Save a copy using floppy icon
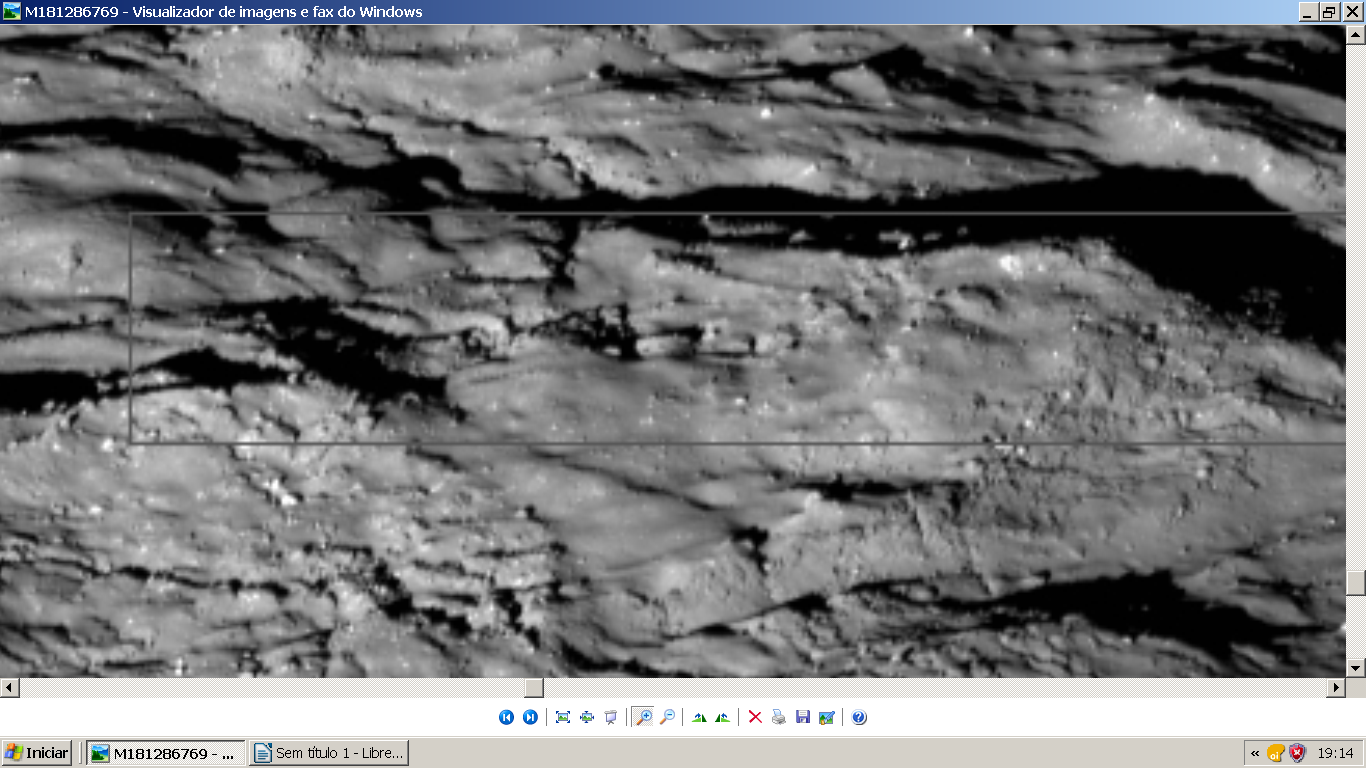This screenshot has height=768, width=1366. [803, 717]
